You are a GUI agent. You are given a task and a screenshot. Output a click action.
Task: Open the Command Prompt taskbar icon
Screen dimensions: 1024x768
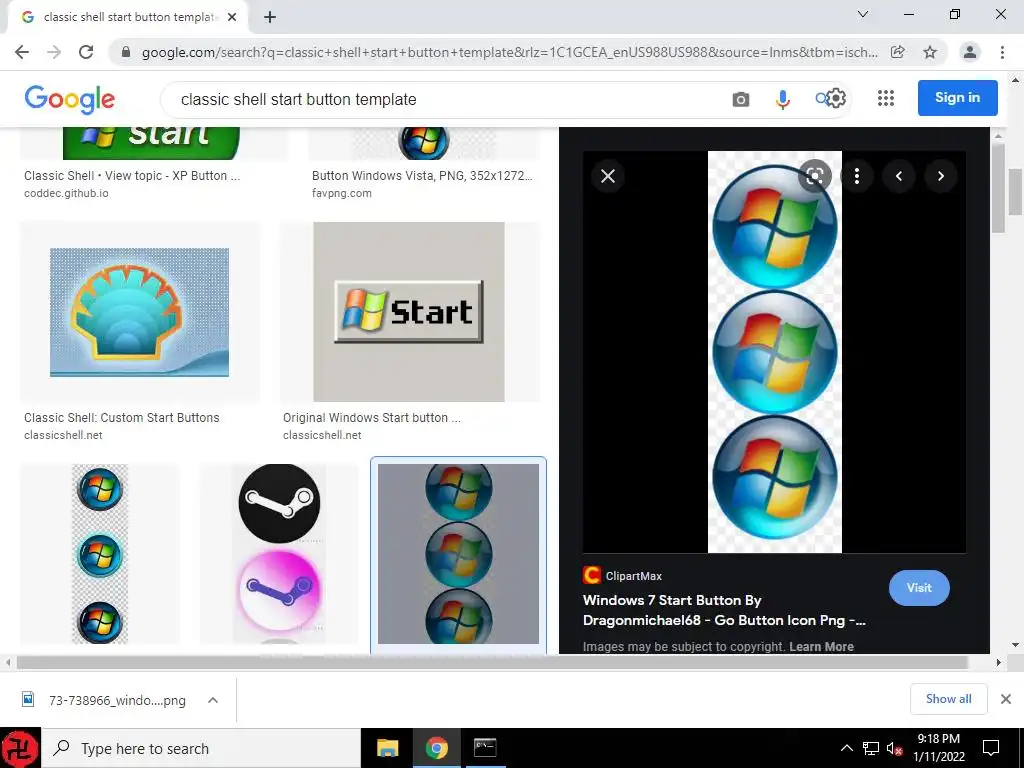[485, 748]
